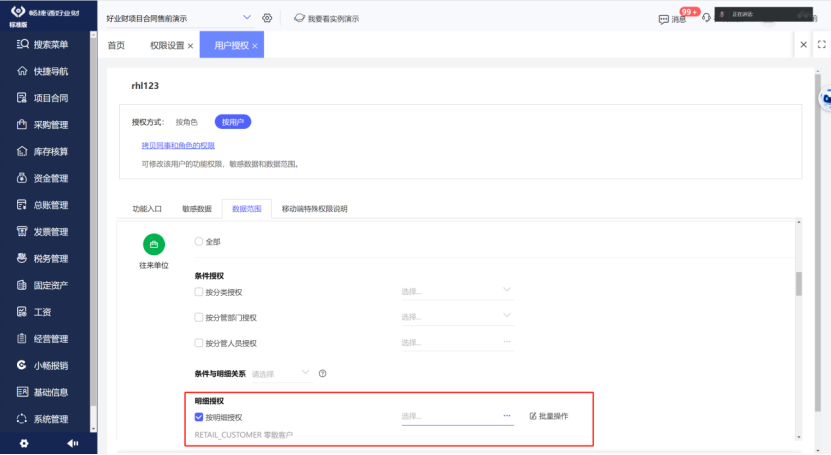Click the 畅捷通好业财 logo

(45, 14)
